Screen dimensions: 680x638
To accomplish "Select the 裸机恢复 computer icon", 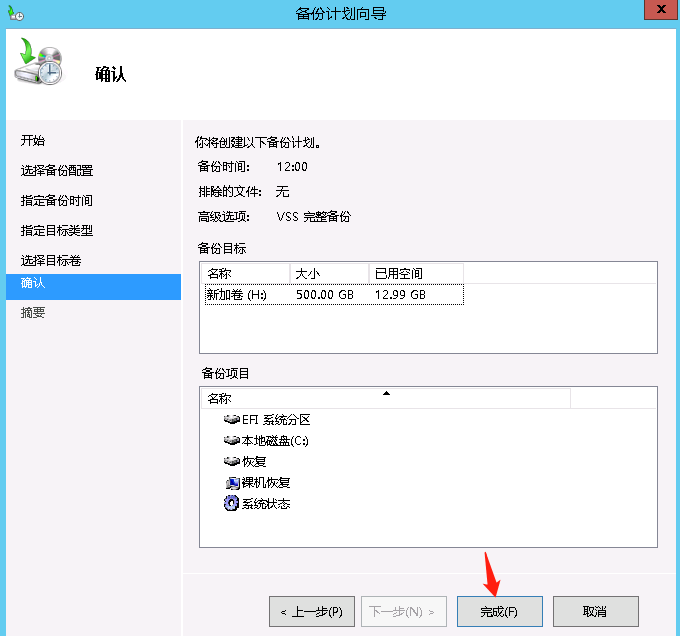I will (x=232, y=482).
